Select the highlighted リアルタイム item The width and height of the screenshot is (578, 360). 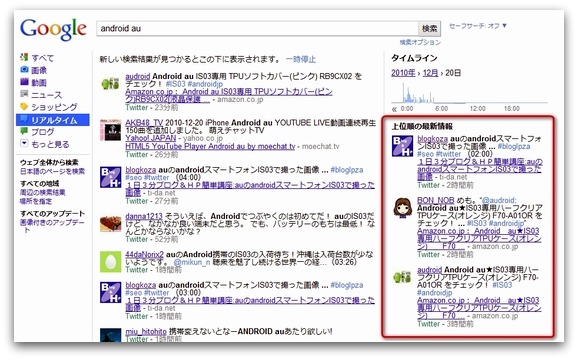point(53,120)
